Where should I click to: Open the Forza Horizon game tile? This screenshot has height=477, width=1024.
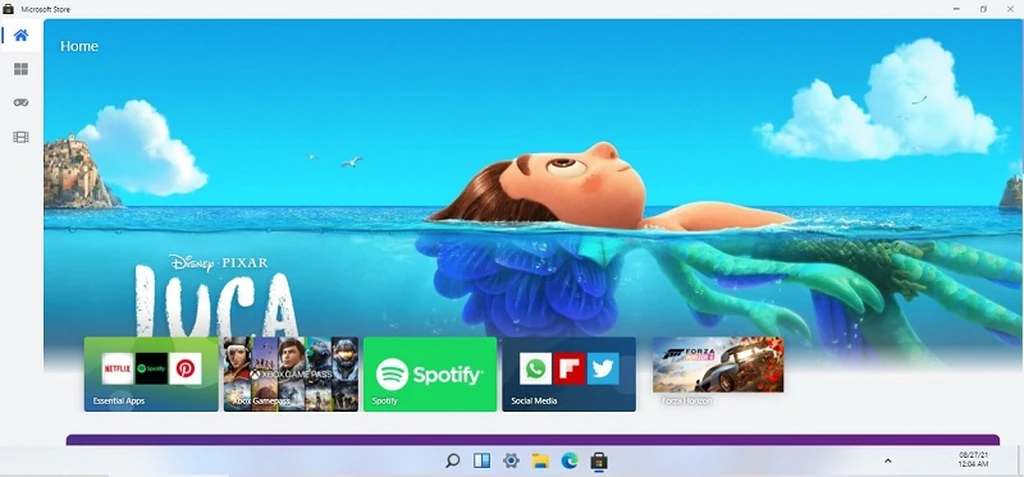718,365
